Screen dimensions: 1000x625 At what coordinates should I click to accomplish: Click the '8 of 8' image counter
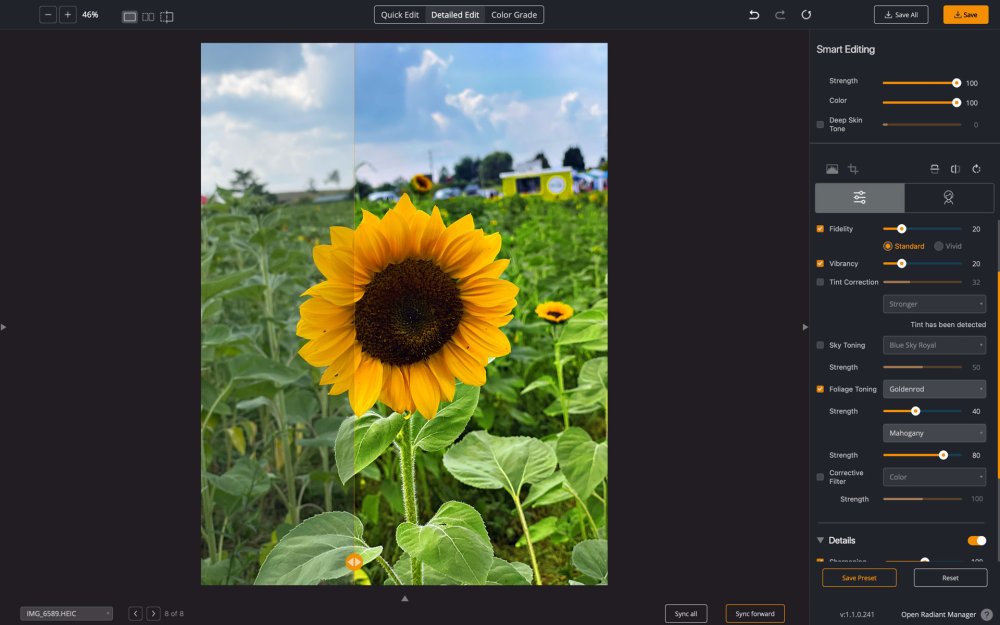point(174,614)
